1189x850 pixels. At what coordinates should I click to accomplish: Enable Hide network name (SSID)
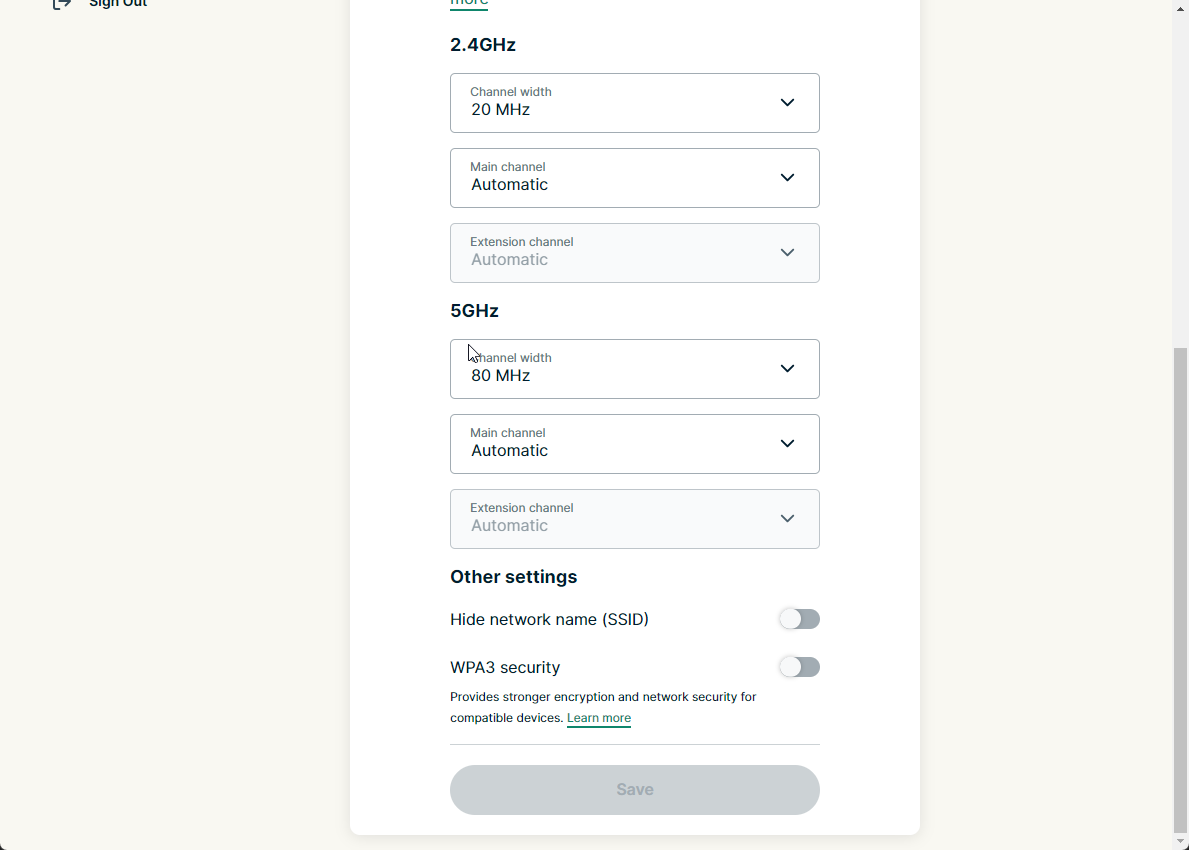799,619
